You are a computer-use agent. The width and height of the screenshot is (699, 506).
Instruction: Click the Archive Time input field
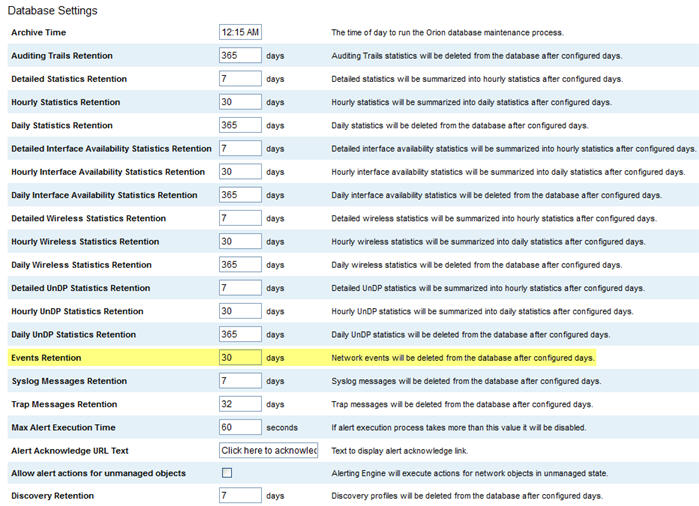tap(240, 32)
